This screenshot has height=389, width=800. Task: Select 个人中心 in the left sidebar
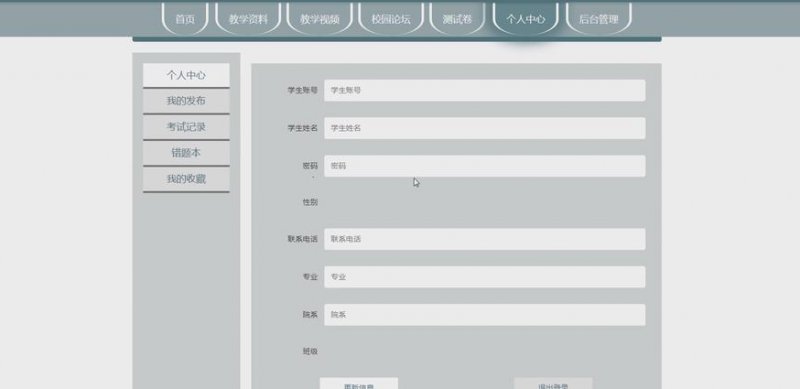(186, 75)
